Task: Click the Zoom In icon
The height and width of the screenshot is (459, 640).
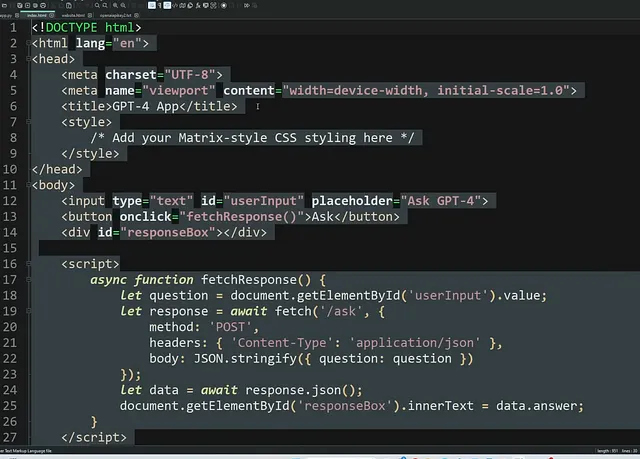Action: click(116, 5)
